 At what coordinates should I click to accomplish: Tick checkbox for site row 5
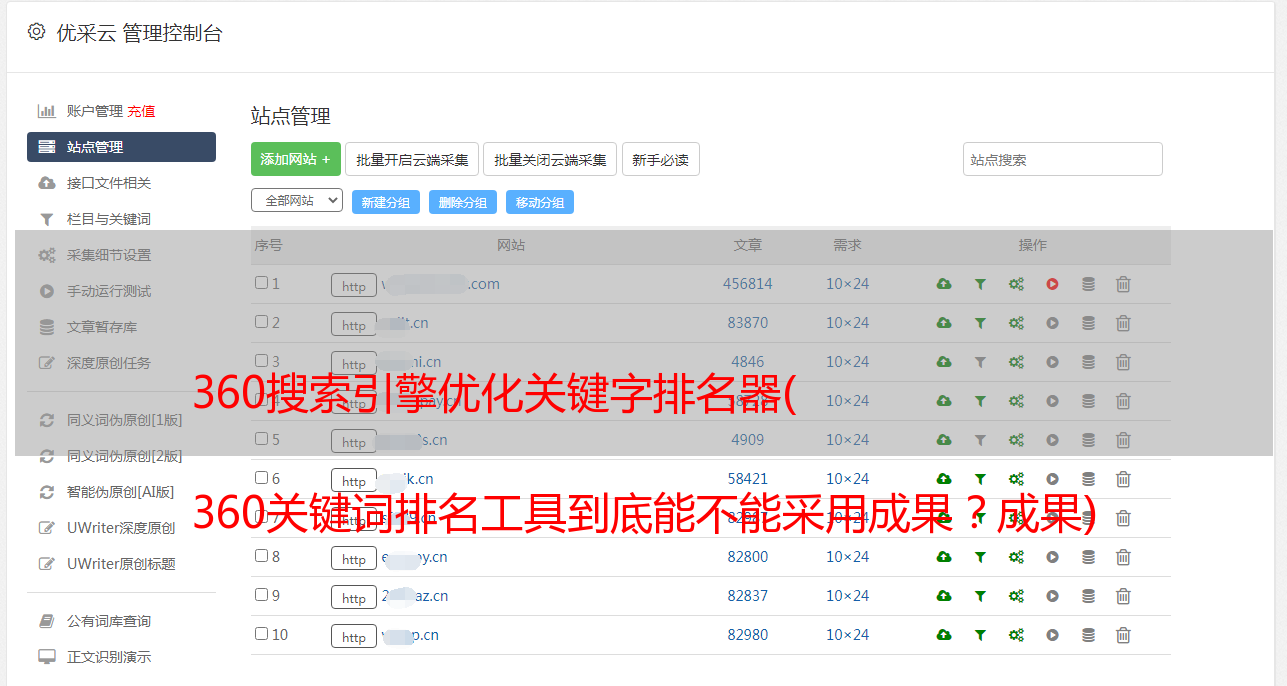click(x=261, y=439)
